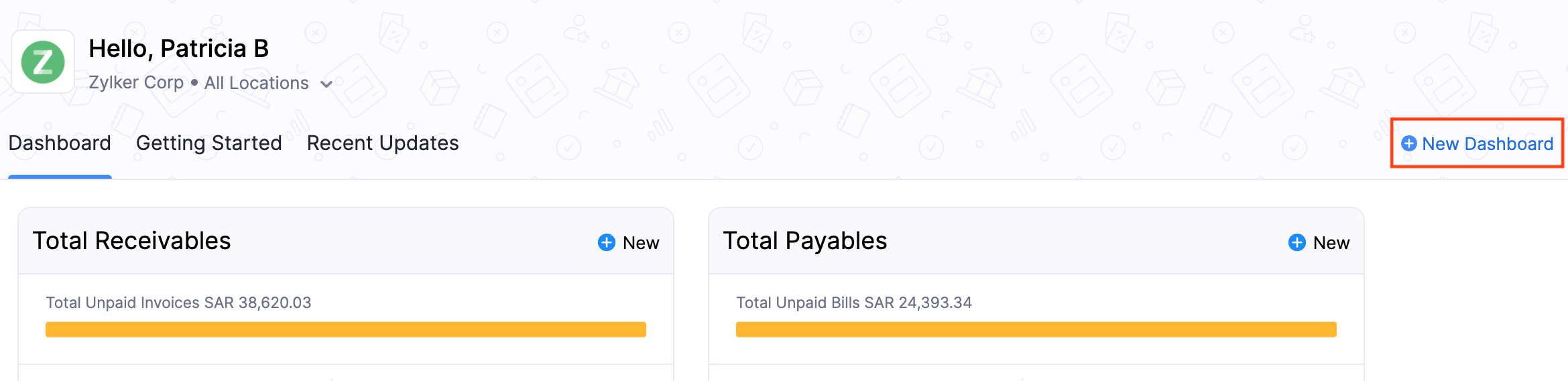The height and width of the screenshot is (381, 1568).
Task: Click the blue plus icon in Total Receivables
Action: (x=606, y=242)
